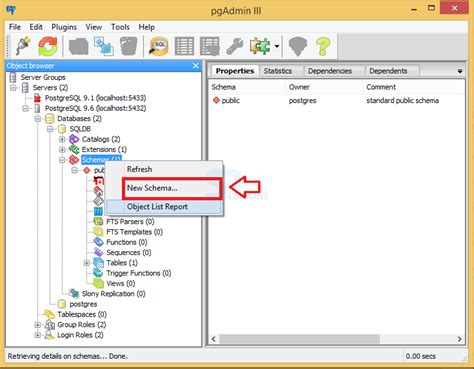
Task: Choose Refresh in the context menu
Action: (x=164, y=169)
